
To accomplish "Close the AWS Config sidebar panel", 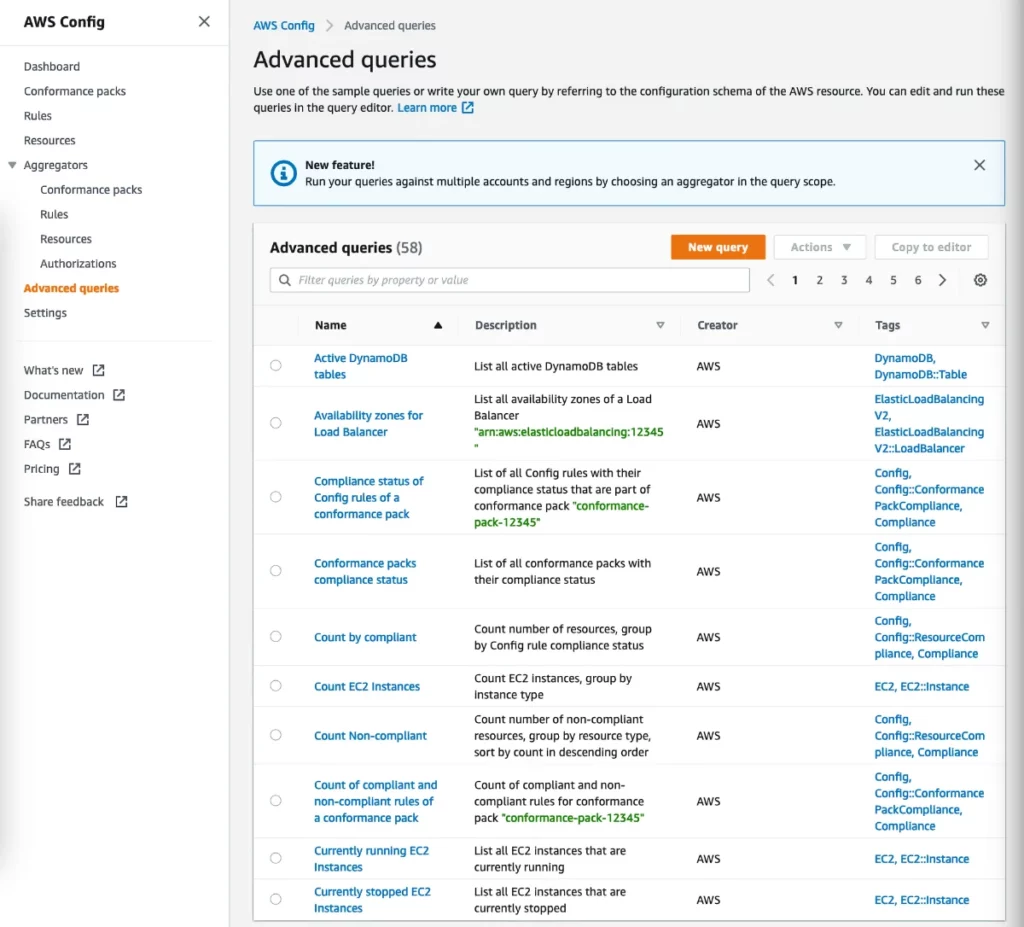I will coord(204,22).
